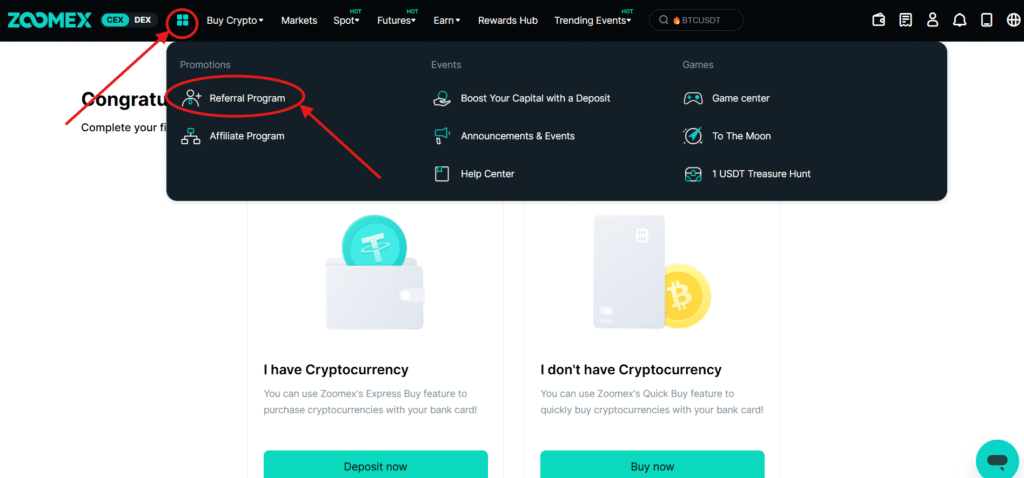The image size is (1024, 478).
Task: Switch to the CEX mode
Action: tap(115, 20)
